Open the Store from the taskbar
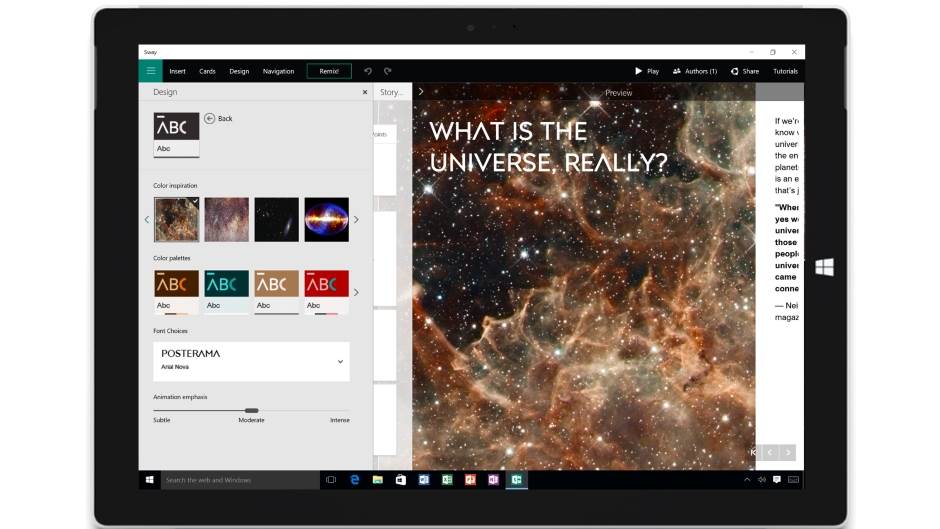The height and width of the screenshot is (529, 940). coord(400,480)
